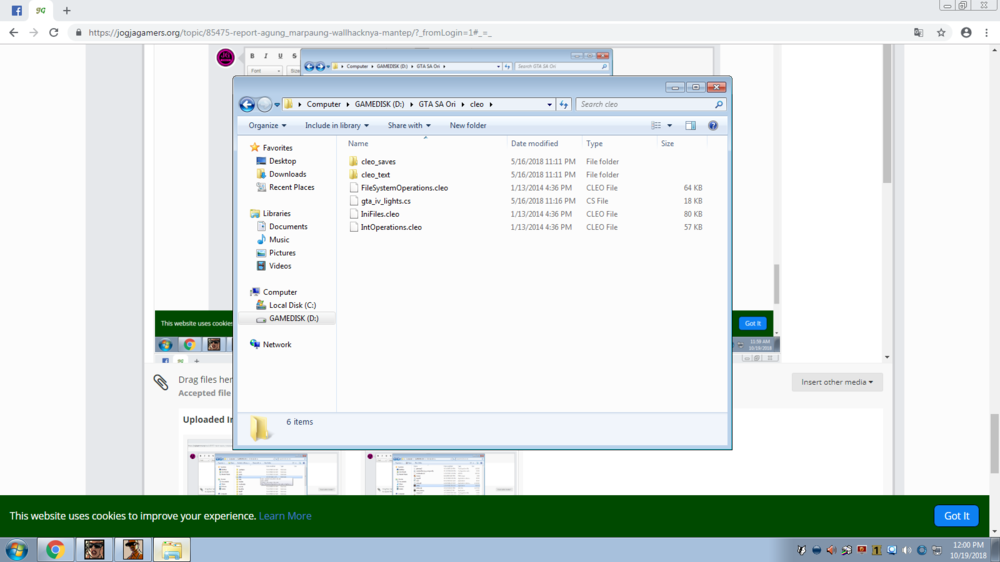Open Chrome profile icon
1000x562 pixels.
966,33
